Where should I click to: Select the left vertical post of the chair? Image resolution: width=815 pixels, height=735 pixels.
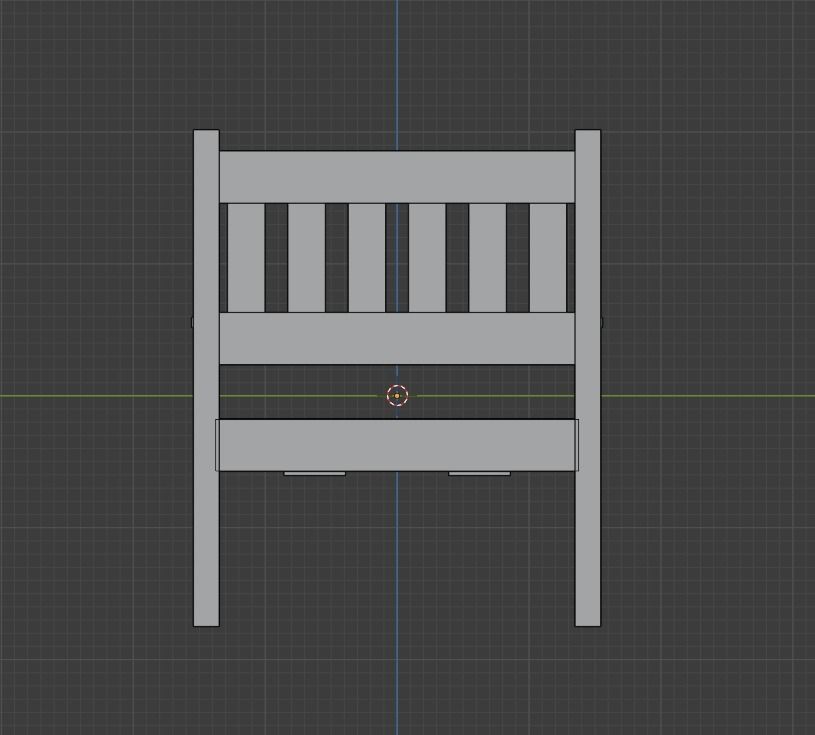click(x=206, y=378)
